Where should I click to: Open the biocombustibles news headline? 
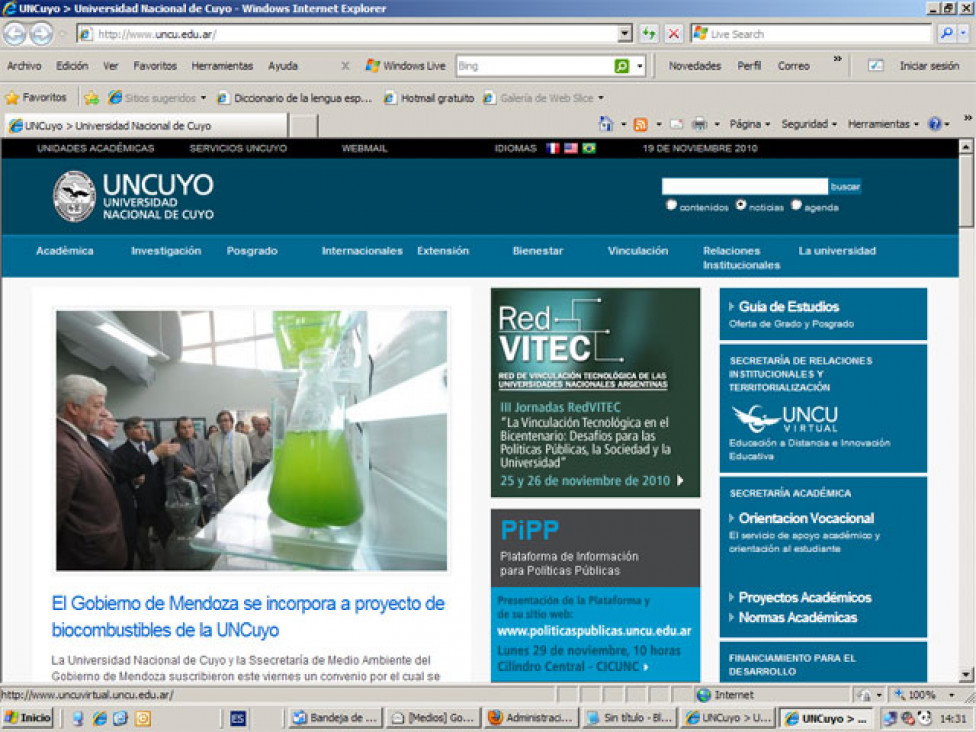tap(248, 616)
